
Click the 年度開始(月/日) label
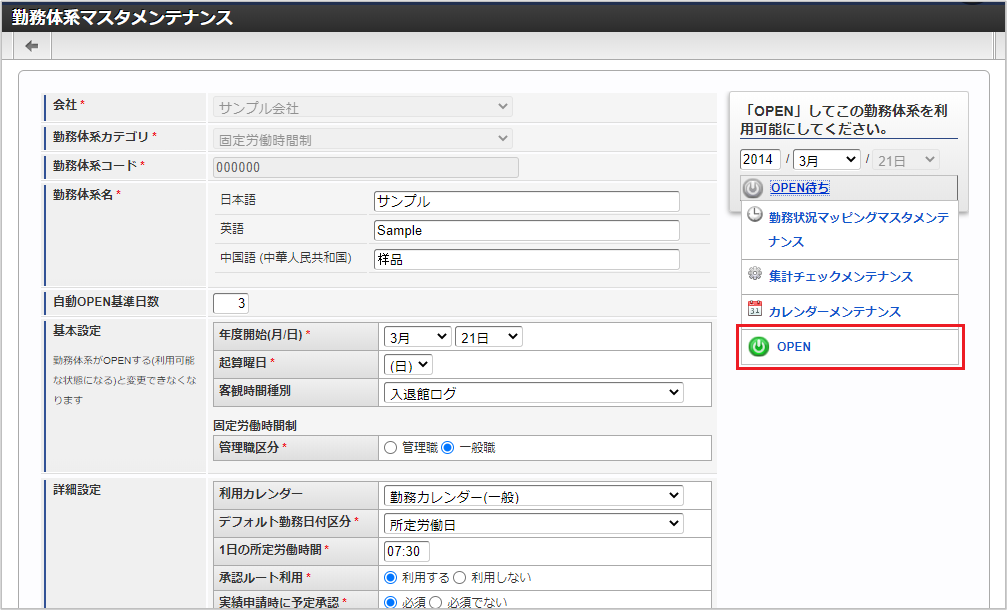[x=261, y=335]
